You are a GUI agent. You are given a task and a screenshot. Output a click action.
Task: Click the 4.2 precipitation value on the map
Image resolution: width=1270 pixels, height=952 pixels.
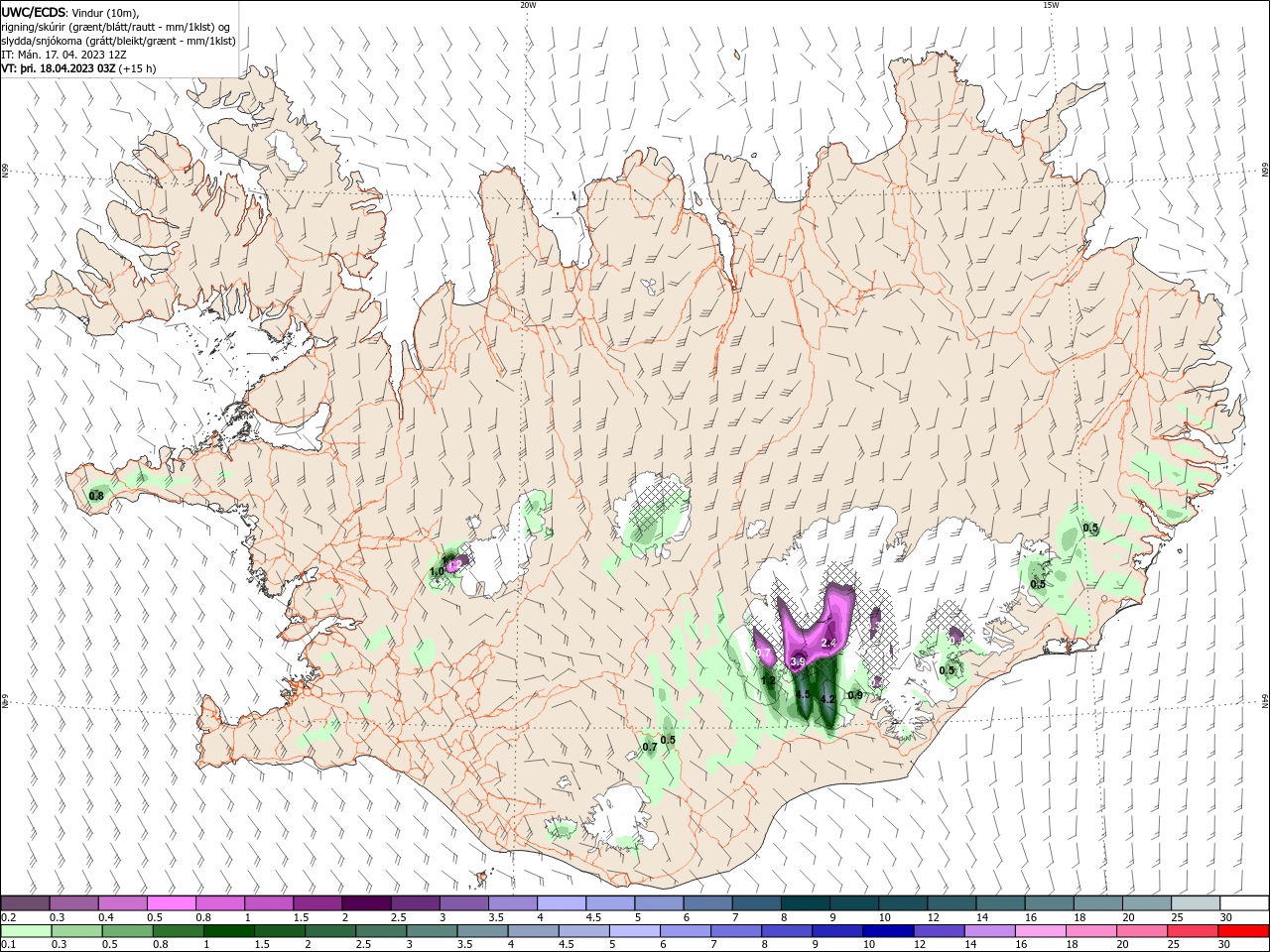click(x=827, y=699)
